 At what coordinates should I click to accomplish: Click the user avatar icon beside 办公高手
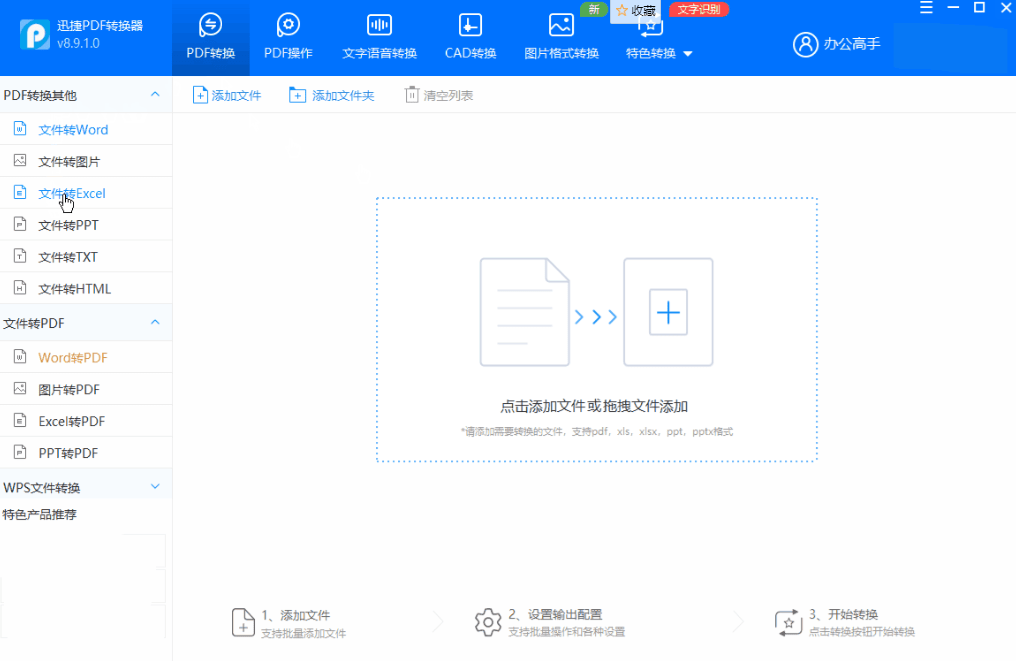click(x=805, y=44)
